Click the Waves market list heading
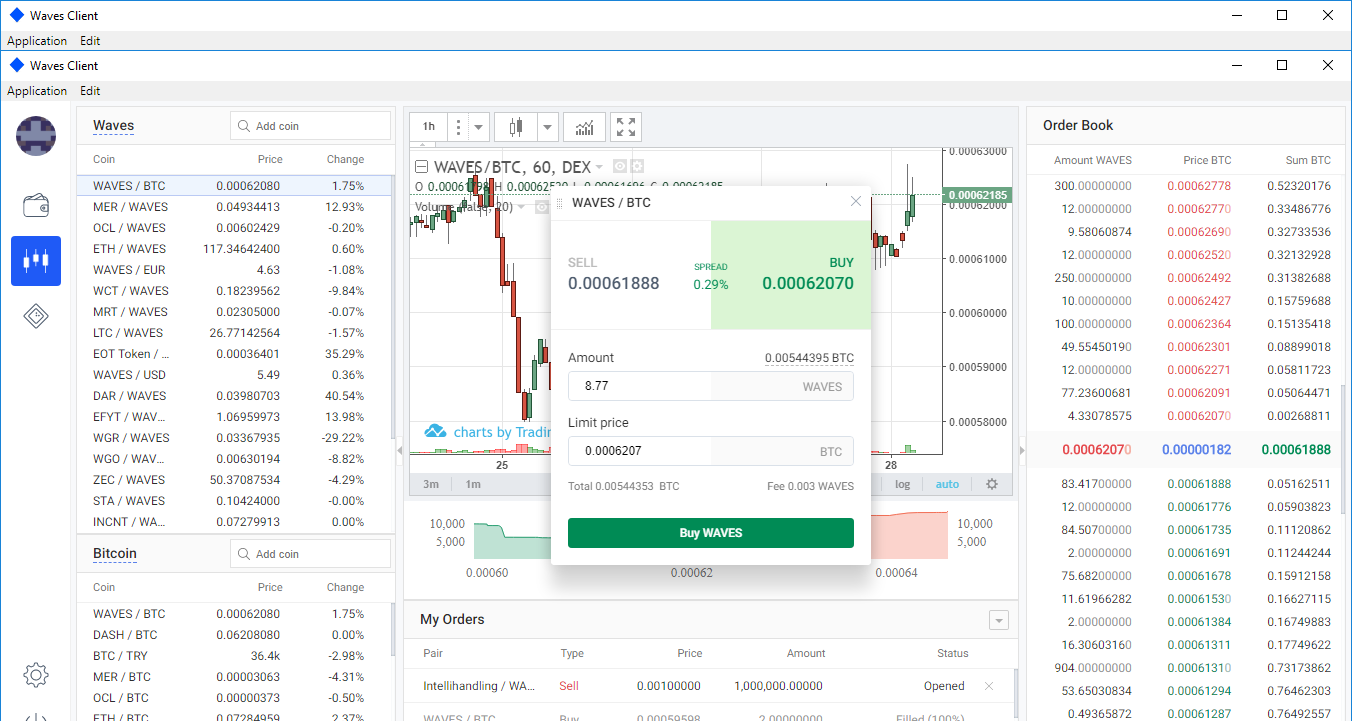Screen dimensions: 1352x721 tap(113, 126)
